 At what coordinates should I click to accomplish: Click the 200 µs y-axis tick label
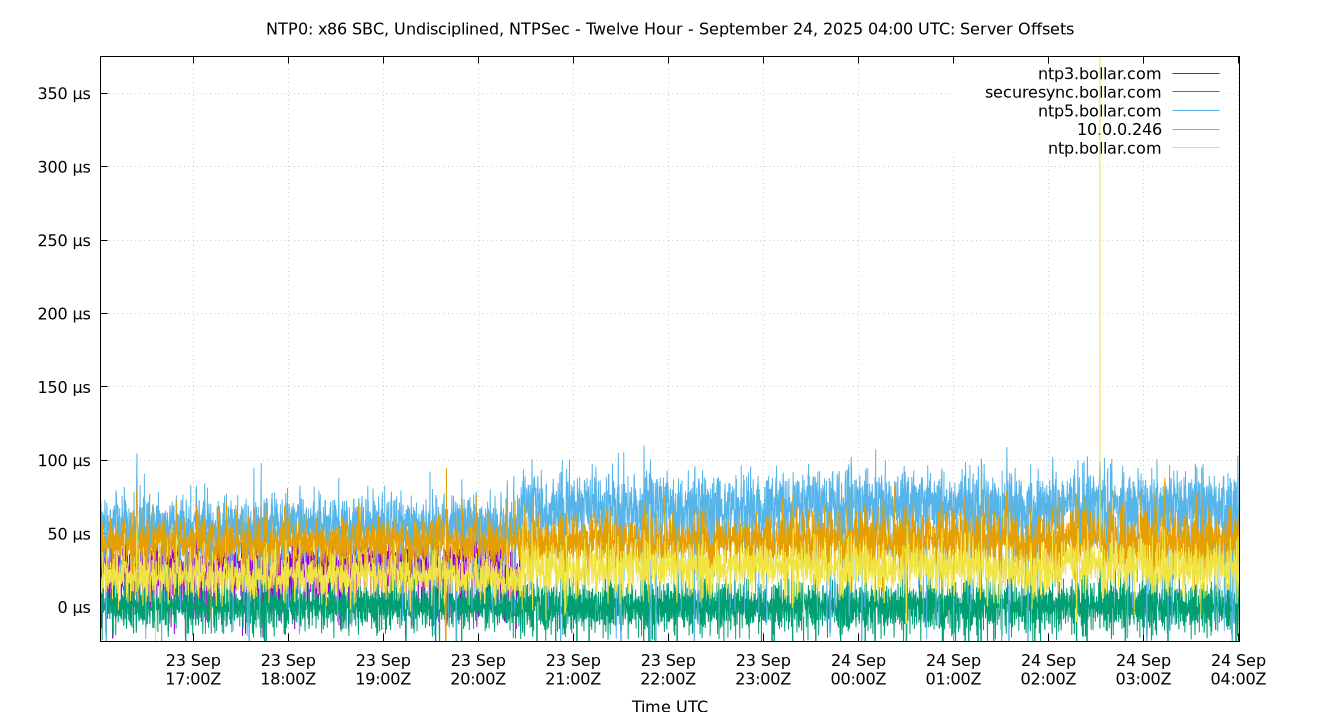[x=65, y=314]
